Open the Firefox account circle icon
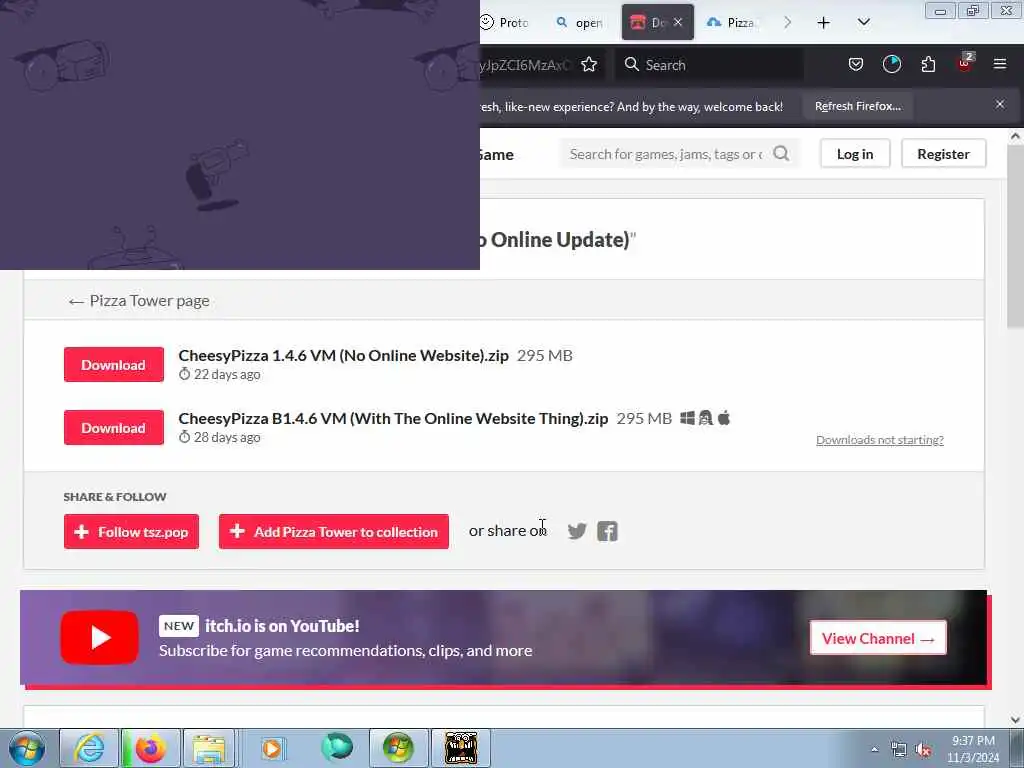Screen dimensions: 1024x768 891,65
